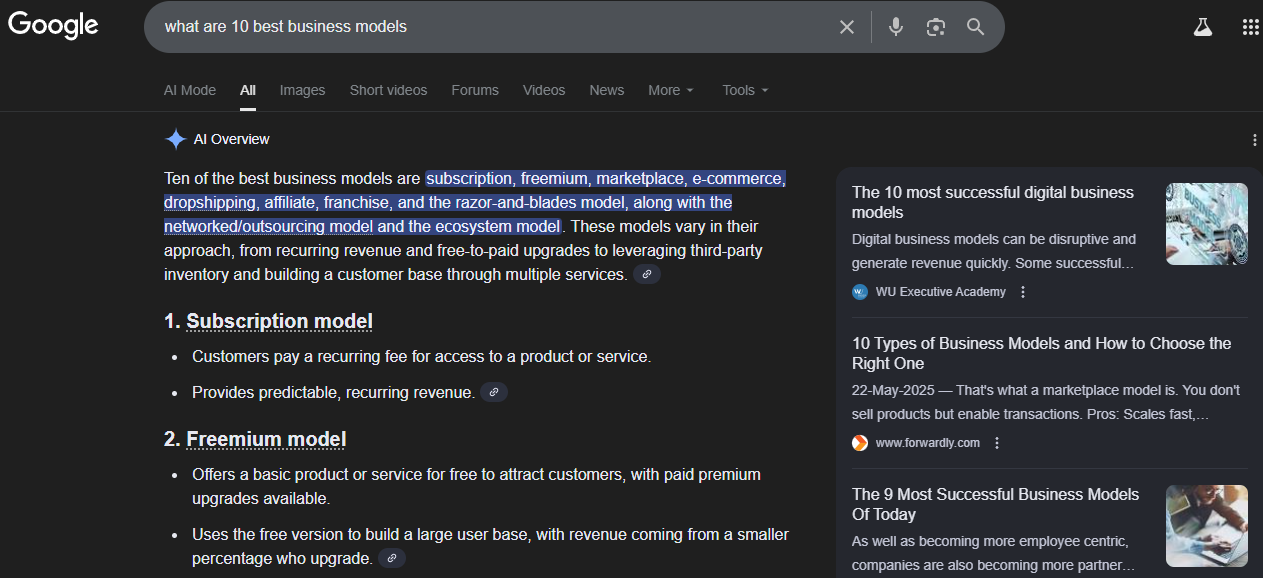Viewport: 1263px width, 578px height.
Task: Click the Subscription model heading link
Action: (279, 321)
